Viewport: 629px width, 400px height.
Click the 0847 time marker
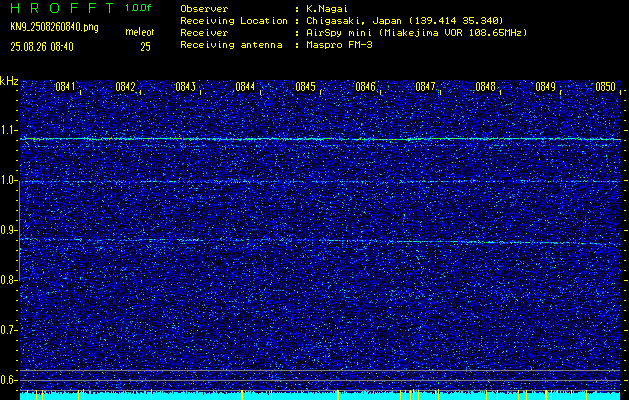[x=425, y=87]
